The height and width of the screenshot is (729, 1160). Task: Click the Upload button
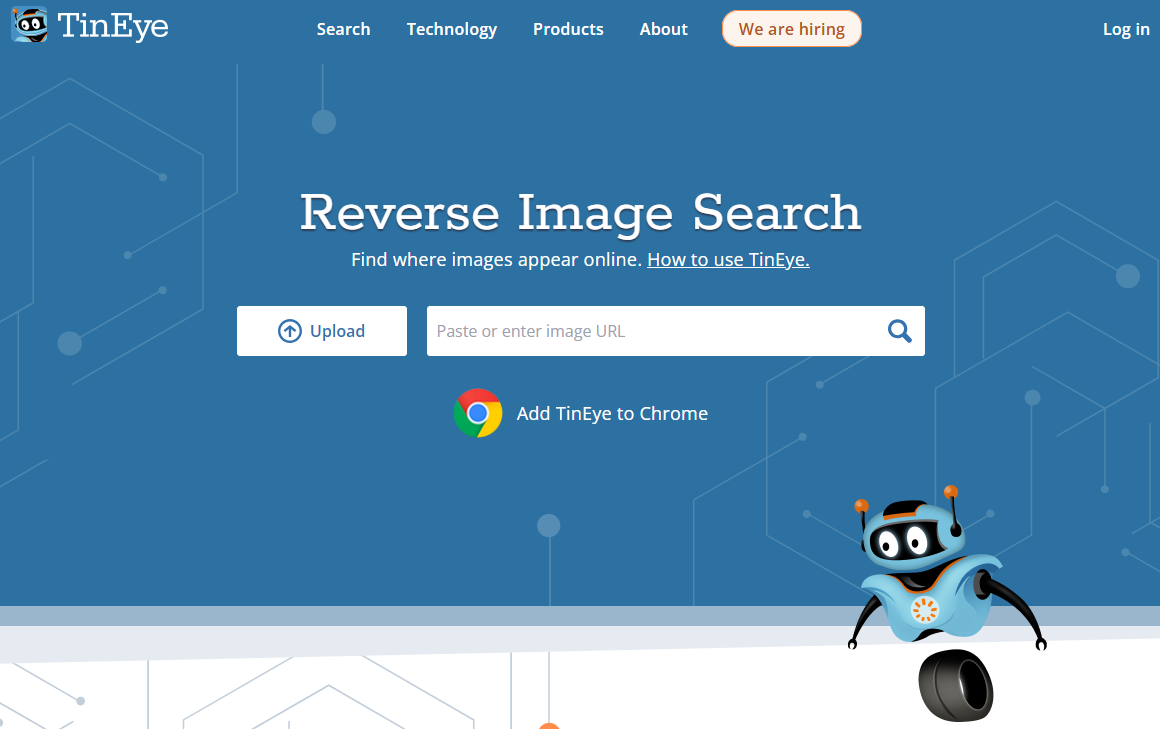322,331
